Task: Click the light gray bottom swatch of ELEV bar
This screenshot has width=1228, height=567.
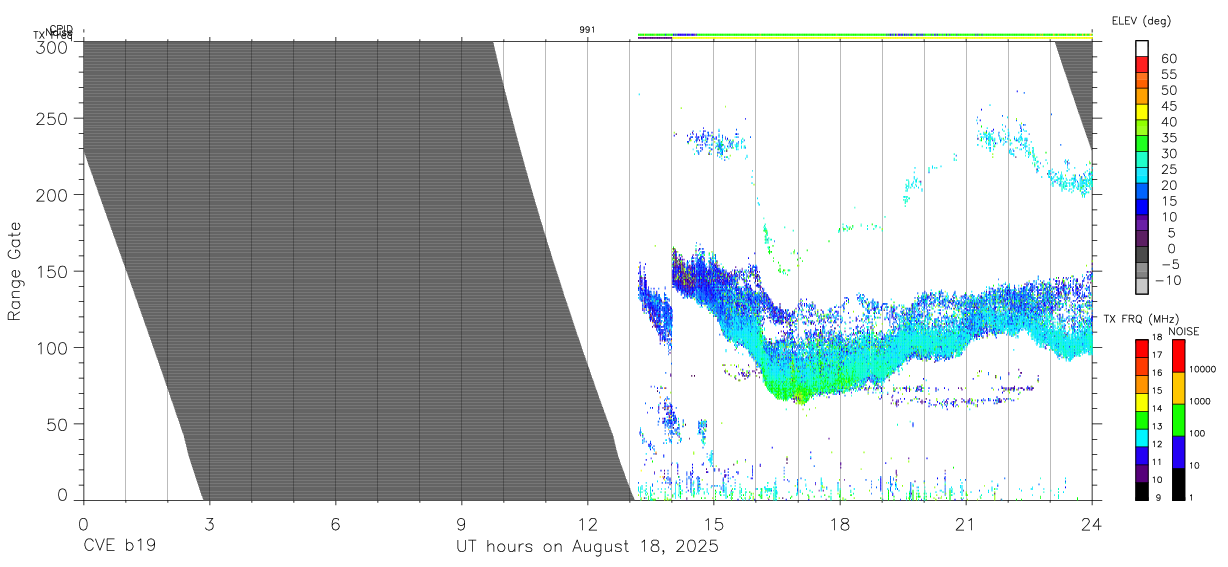Action: [1142, 285]
